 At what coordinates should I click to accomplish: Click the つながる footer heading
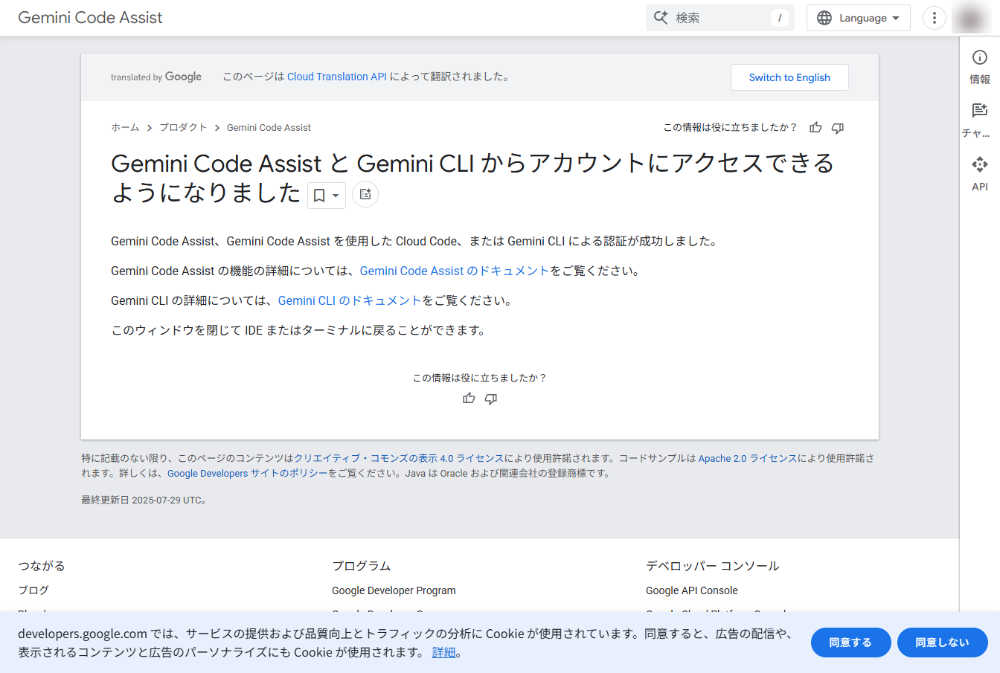pyautogui.click(x=41, y=566)
